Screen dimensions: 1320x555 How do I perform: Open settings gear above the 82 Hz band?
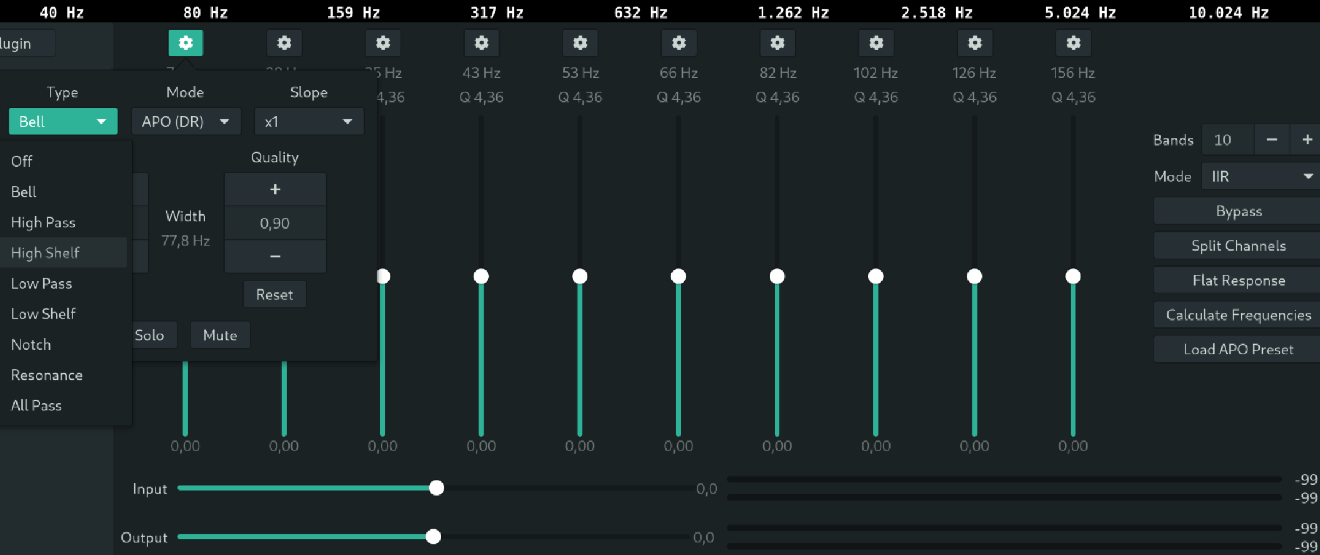click(x=777, y=43)
